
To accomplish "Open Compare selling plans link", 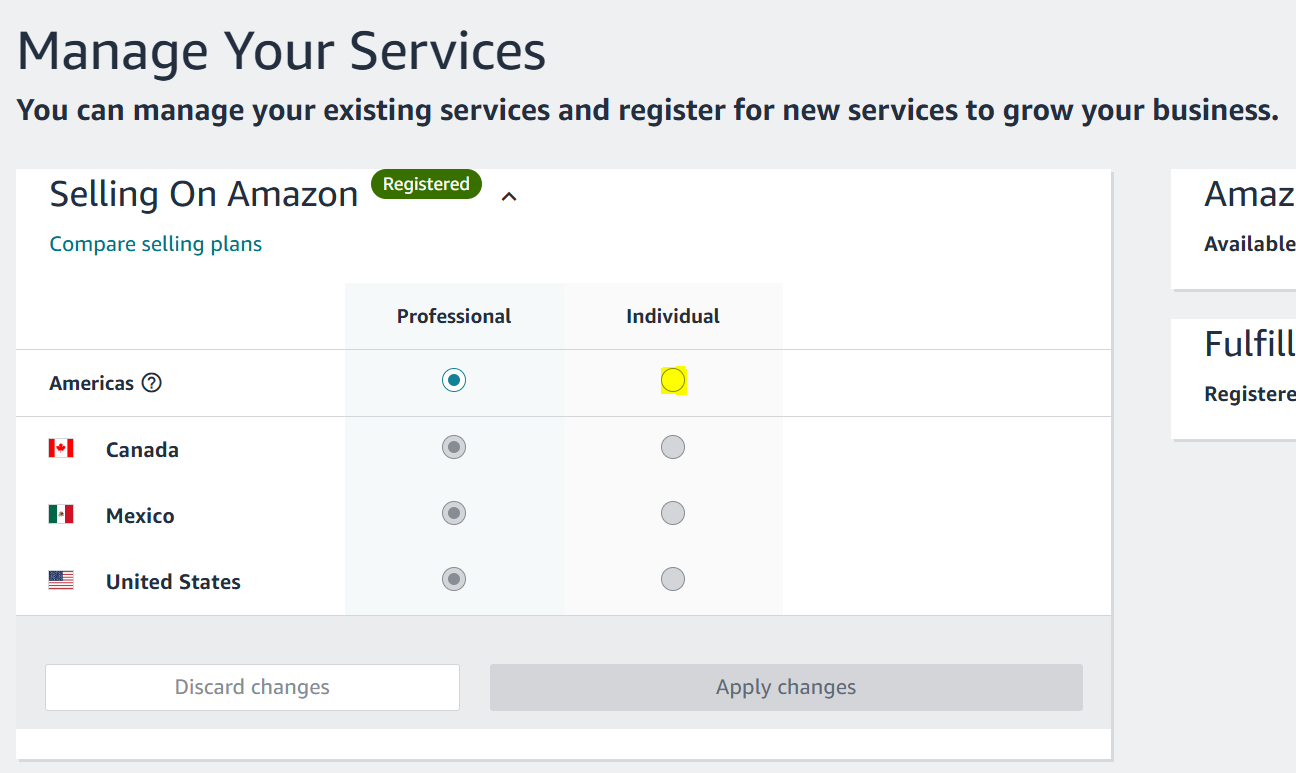I will pos(156,244).
